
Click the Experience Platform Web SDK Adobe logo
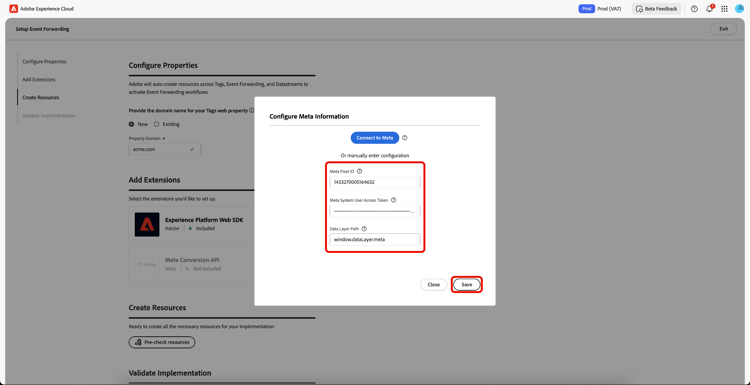coord(147,224)
